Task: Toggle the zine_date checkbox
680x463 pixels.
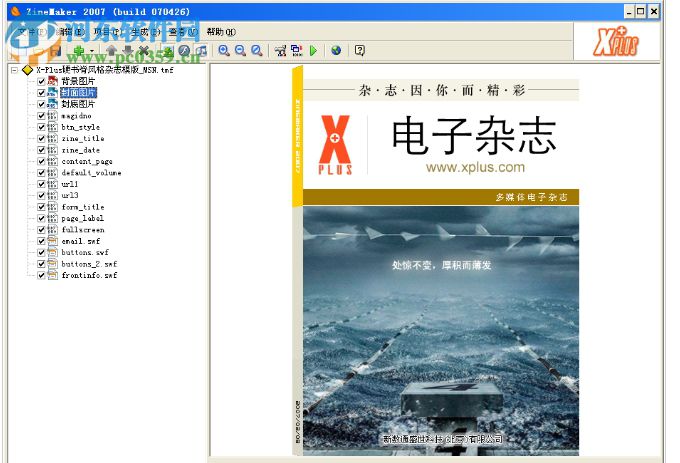Action: click(x=41, y=150)
